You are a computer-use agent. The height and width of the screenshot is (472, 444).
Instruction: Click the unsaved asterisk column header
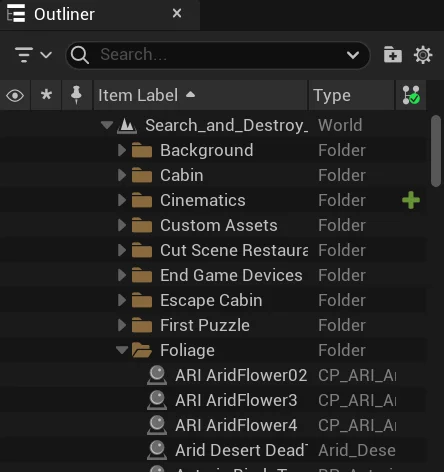(x=46, y=95)
